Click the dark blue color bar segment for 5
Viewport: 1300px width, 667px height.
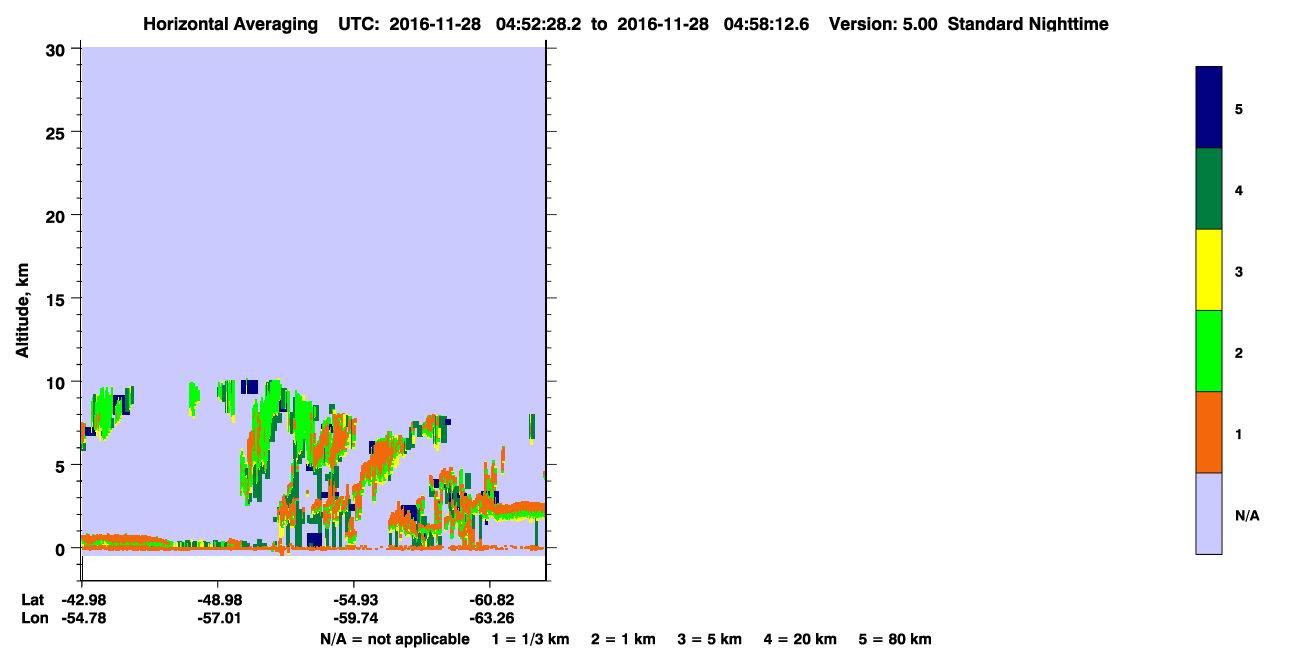click(1208, 108)
